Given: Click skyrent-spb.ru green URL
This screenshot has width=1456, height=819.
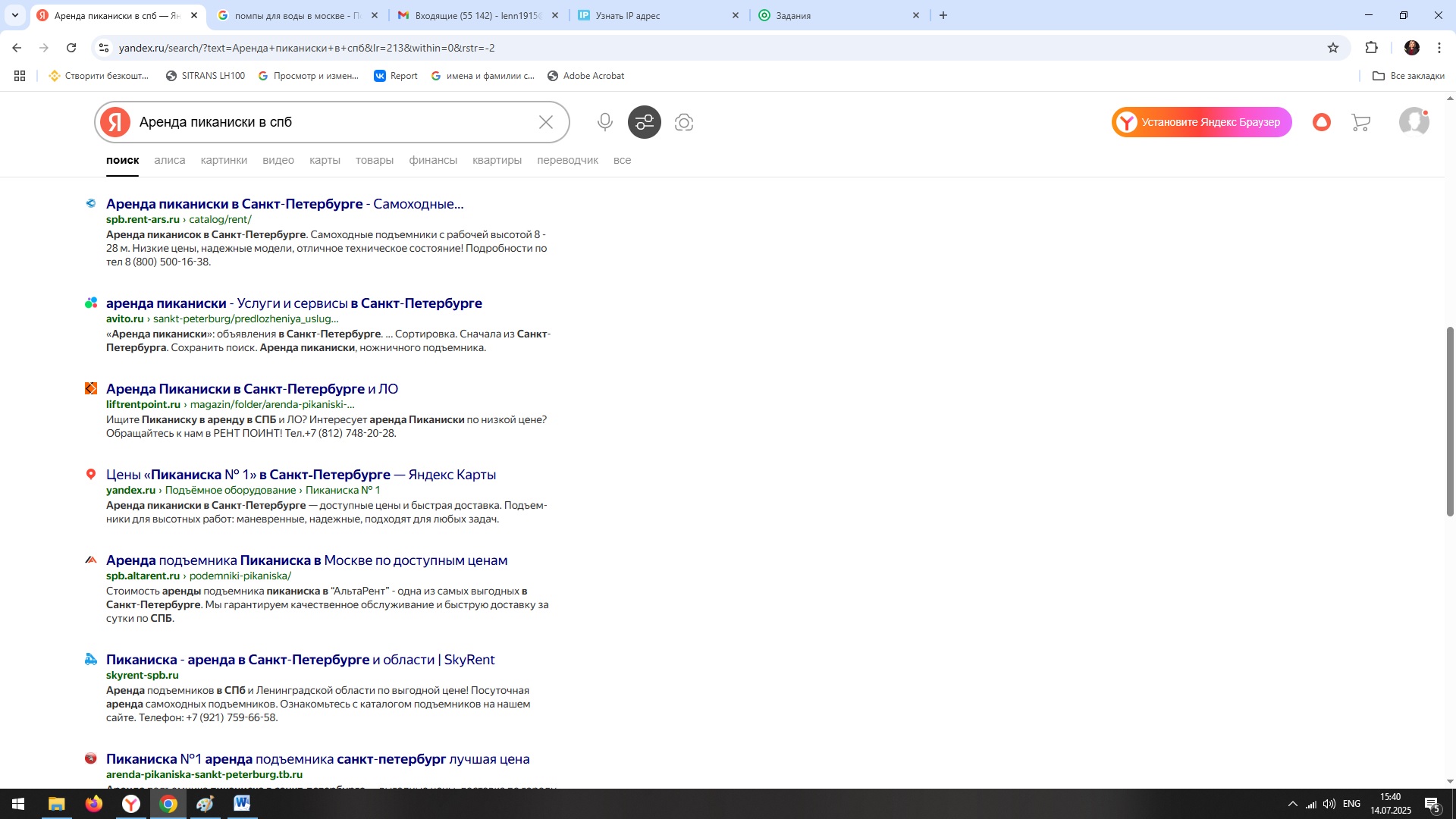Looking at the screenshot, I should (x=143, y=676).
